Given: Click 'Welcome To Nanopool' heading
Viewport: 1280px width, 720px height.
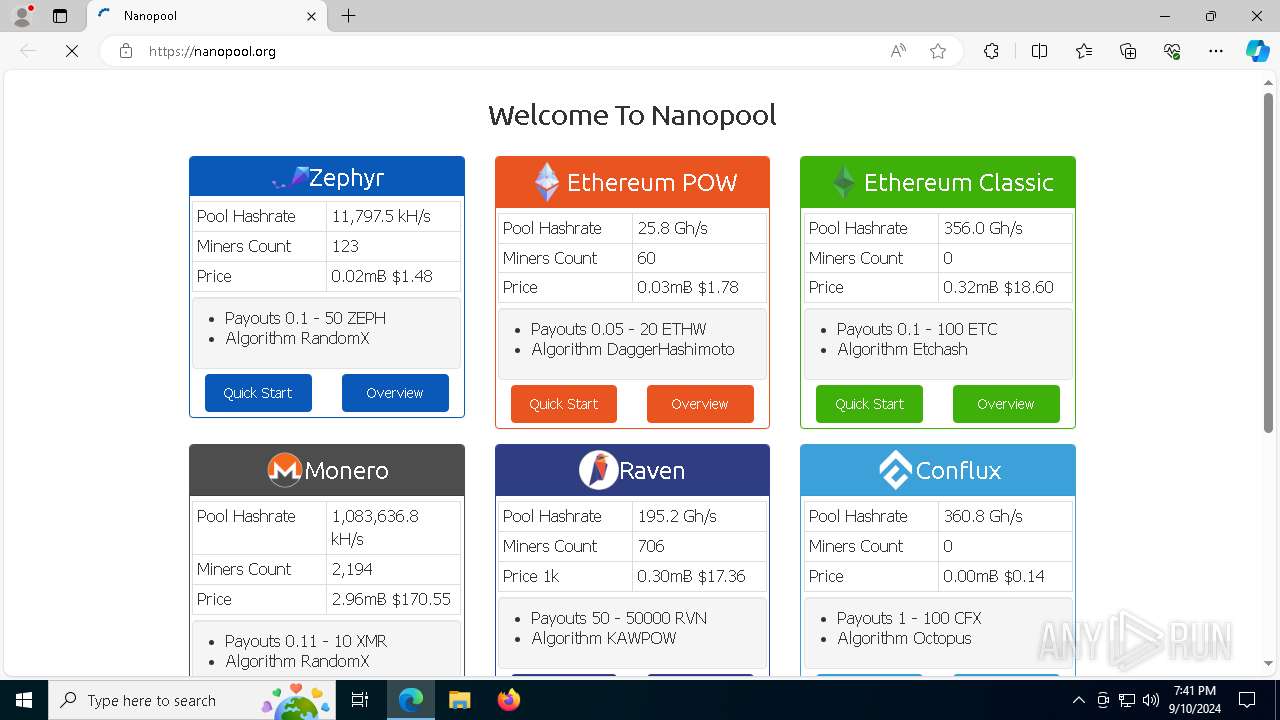Looking at the screenshot, I should tap(632, 115).
